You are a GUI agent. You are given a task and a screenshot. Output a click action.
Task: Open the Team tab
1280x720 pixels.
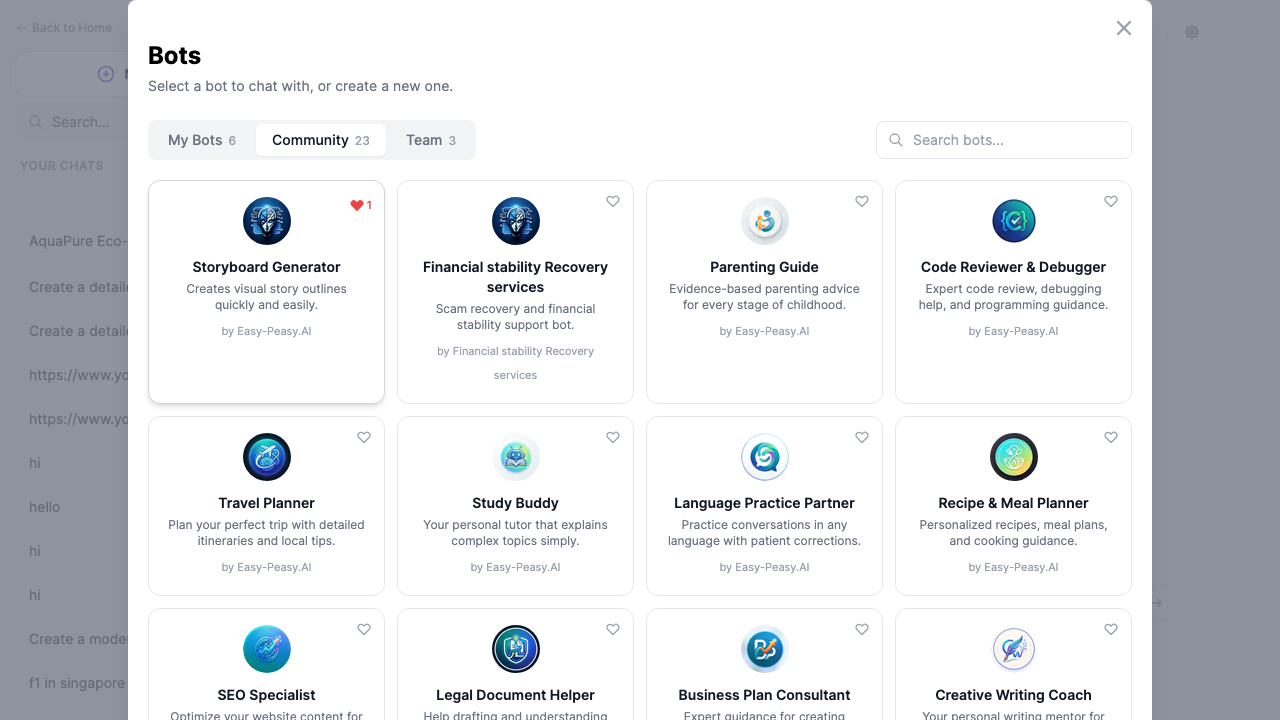[430, 140]
